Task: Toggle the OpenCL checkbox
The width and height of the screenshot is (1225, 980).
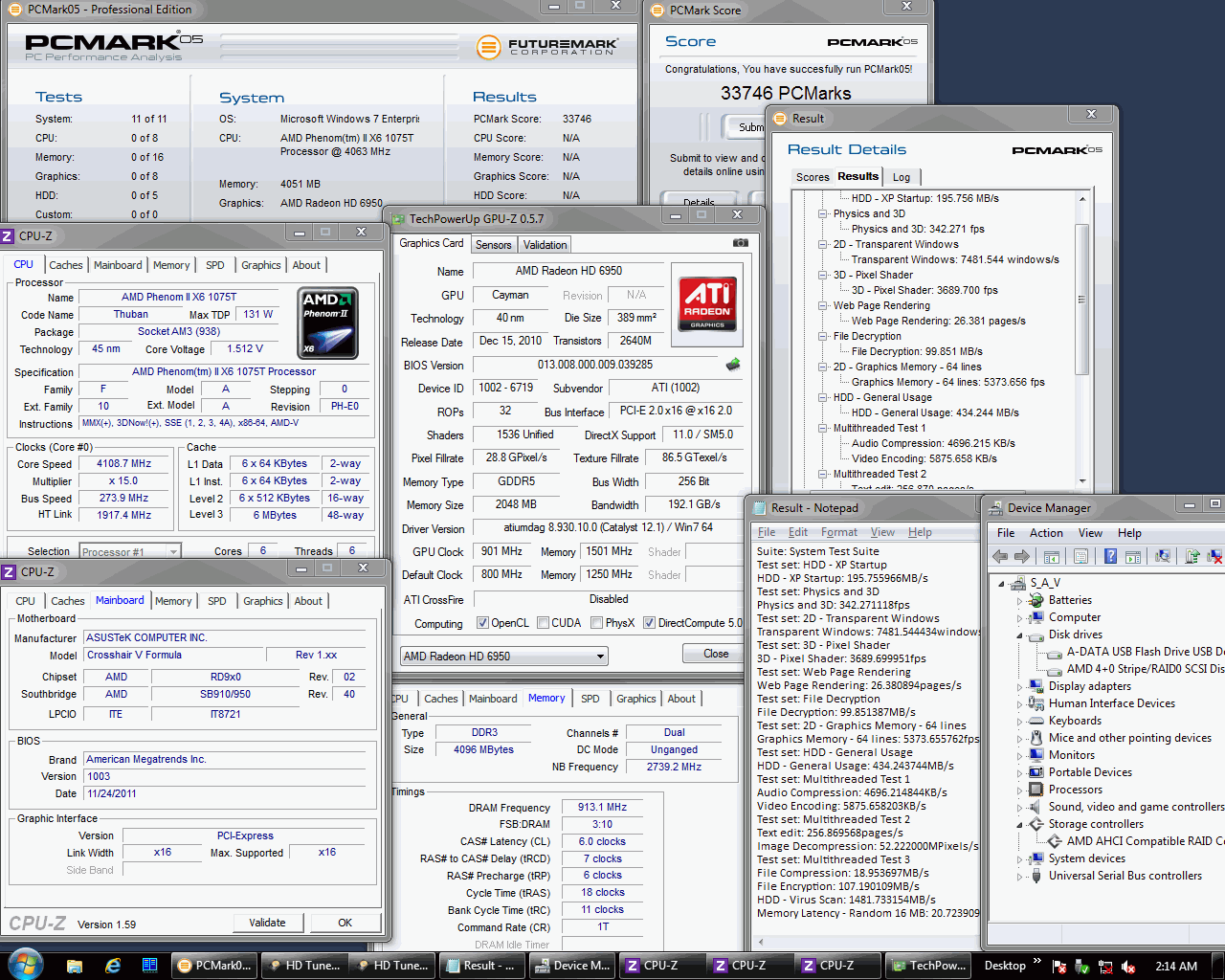Action: coord(483,623)
